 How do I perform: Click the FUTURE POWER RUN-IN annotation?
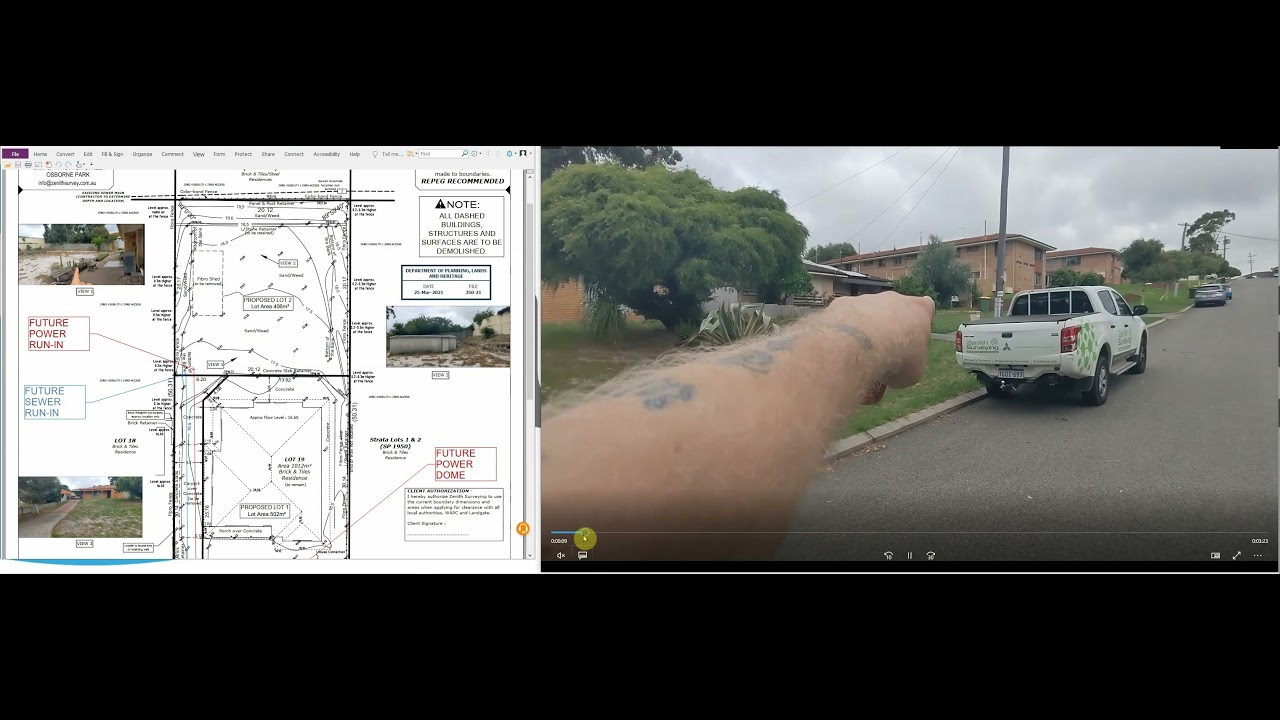pyautogui.click(x=58, y=334)
